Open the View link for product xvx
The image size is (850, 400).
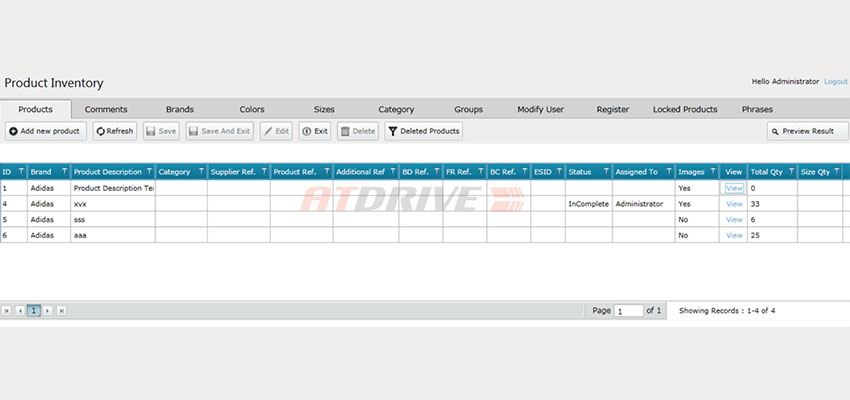[x=734, y=204]
